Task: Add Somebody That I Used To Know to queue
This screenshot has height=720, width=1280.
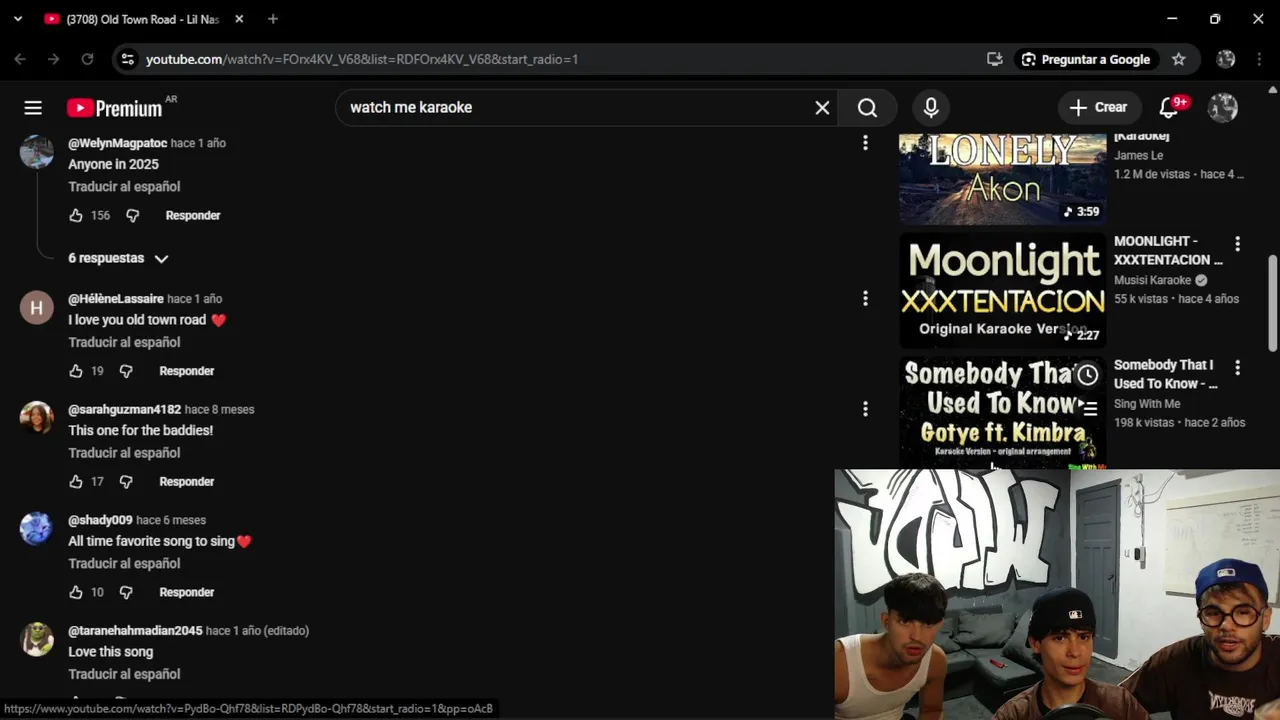Action: pyautogui.click(x=1087, y=408)
